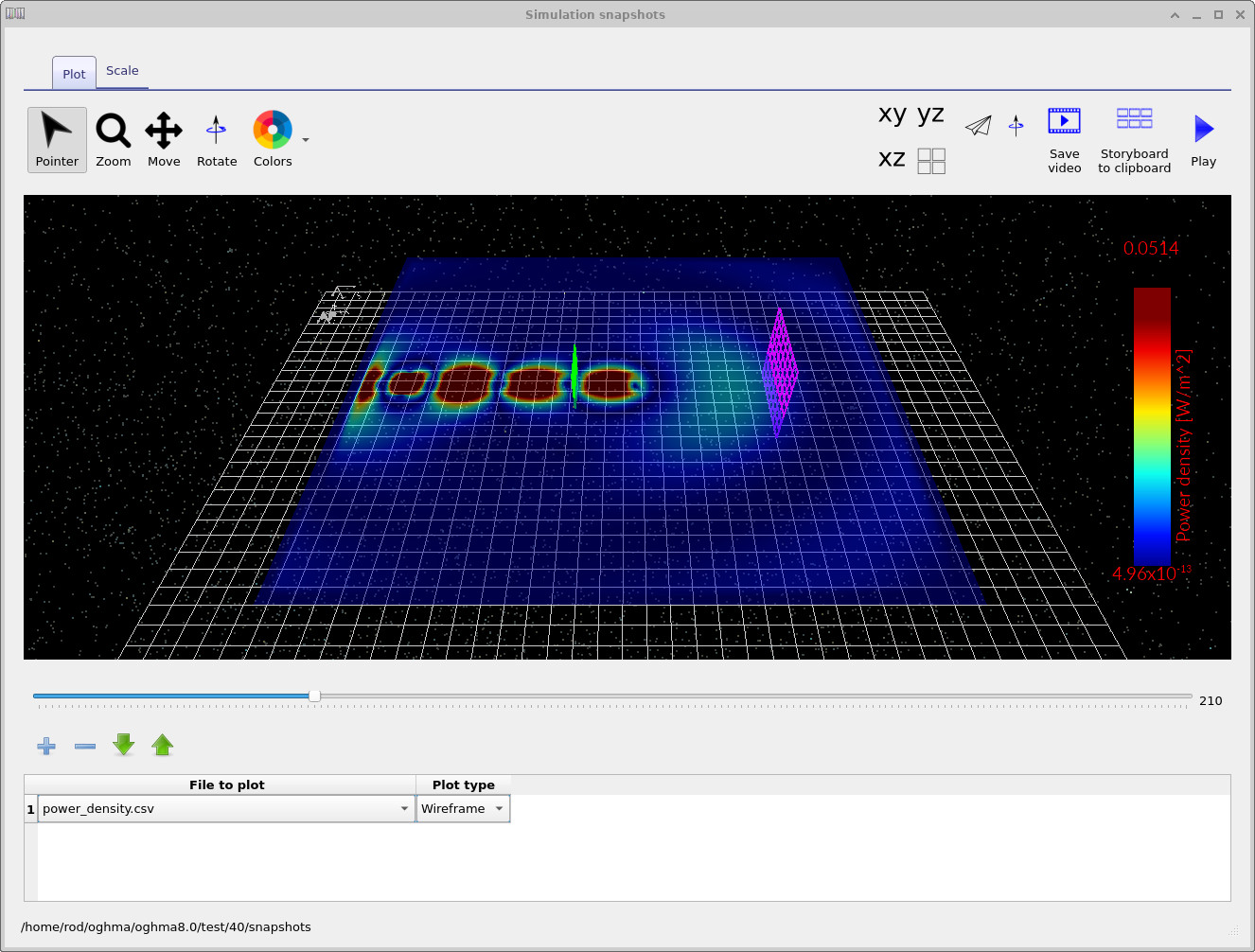Select the Plot tab

[x=73, y=73]
